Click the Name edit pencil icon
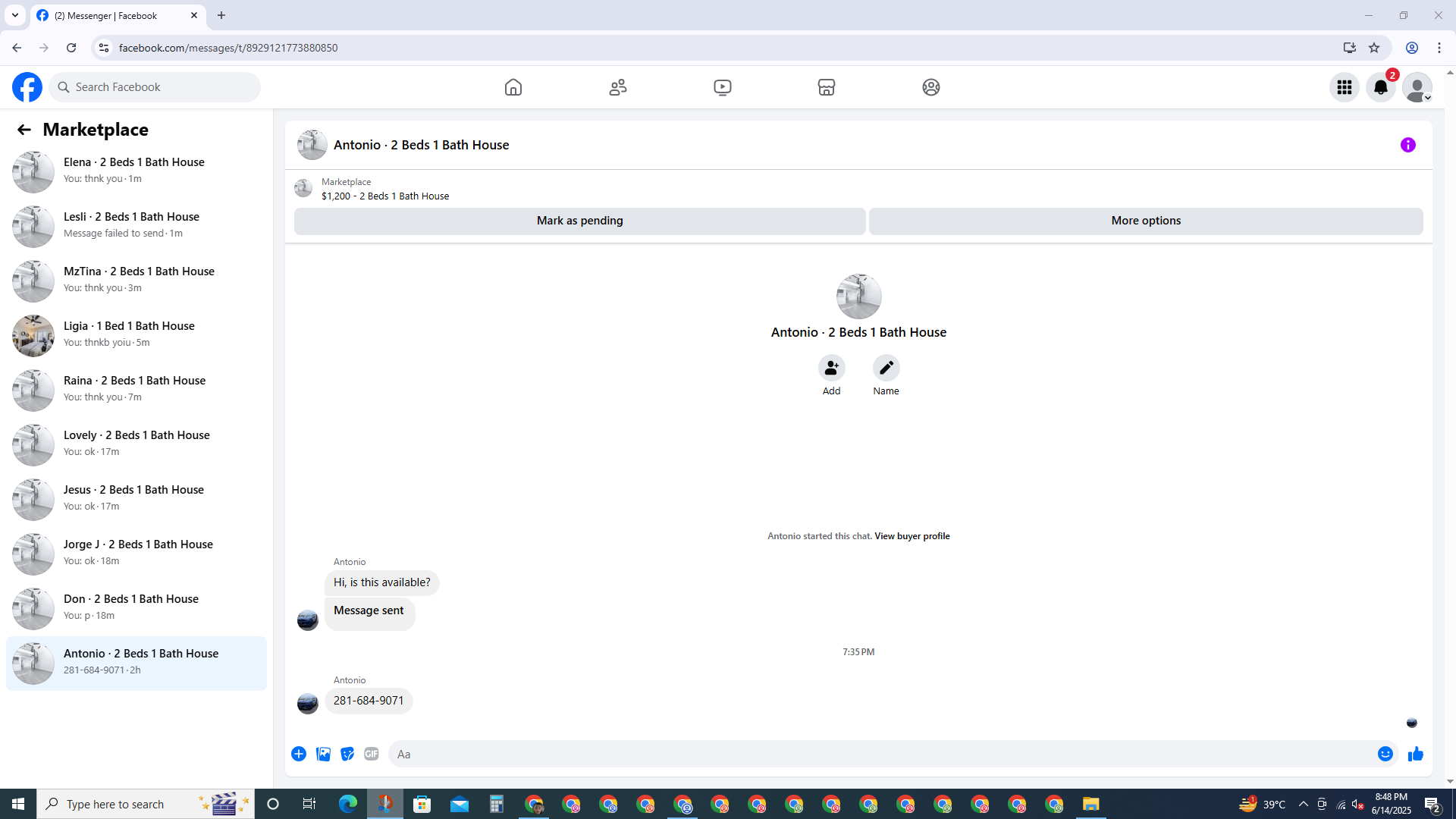Screen dimensions: 1456x819 click(x=886, y=368)
